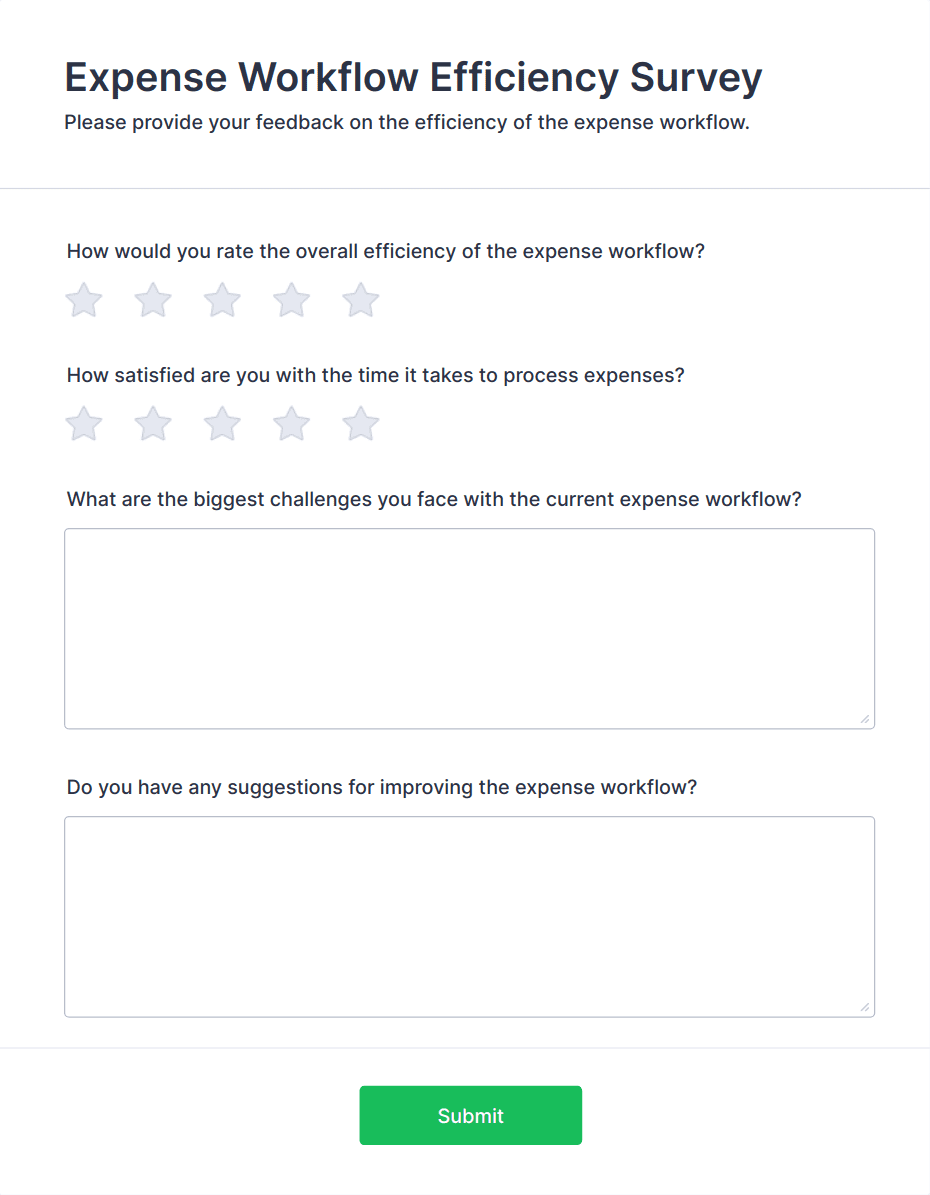
Task: Give three stars for overall efficiency rating
Action: [x=221, y=299]
